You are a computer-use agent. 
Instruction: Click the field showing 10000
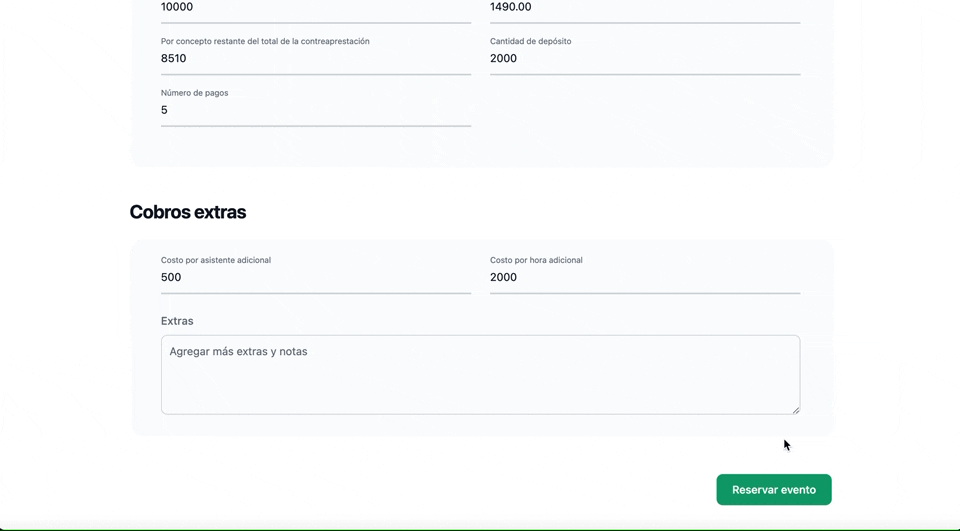pos(315,8)
